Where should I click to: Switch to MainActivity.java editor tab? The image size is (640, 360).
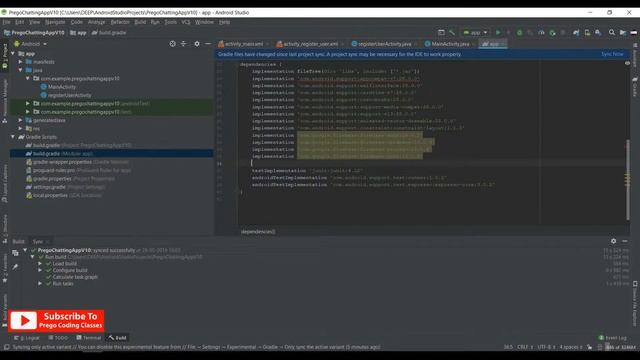(x=450, y=44)
